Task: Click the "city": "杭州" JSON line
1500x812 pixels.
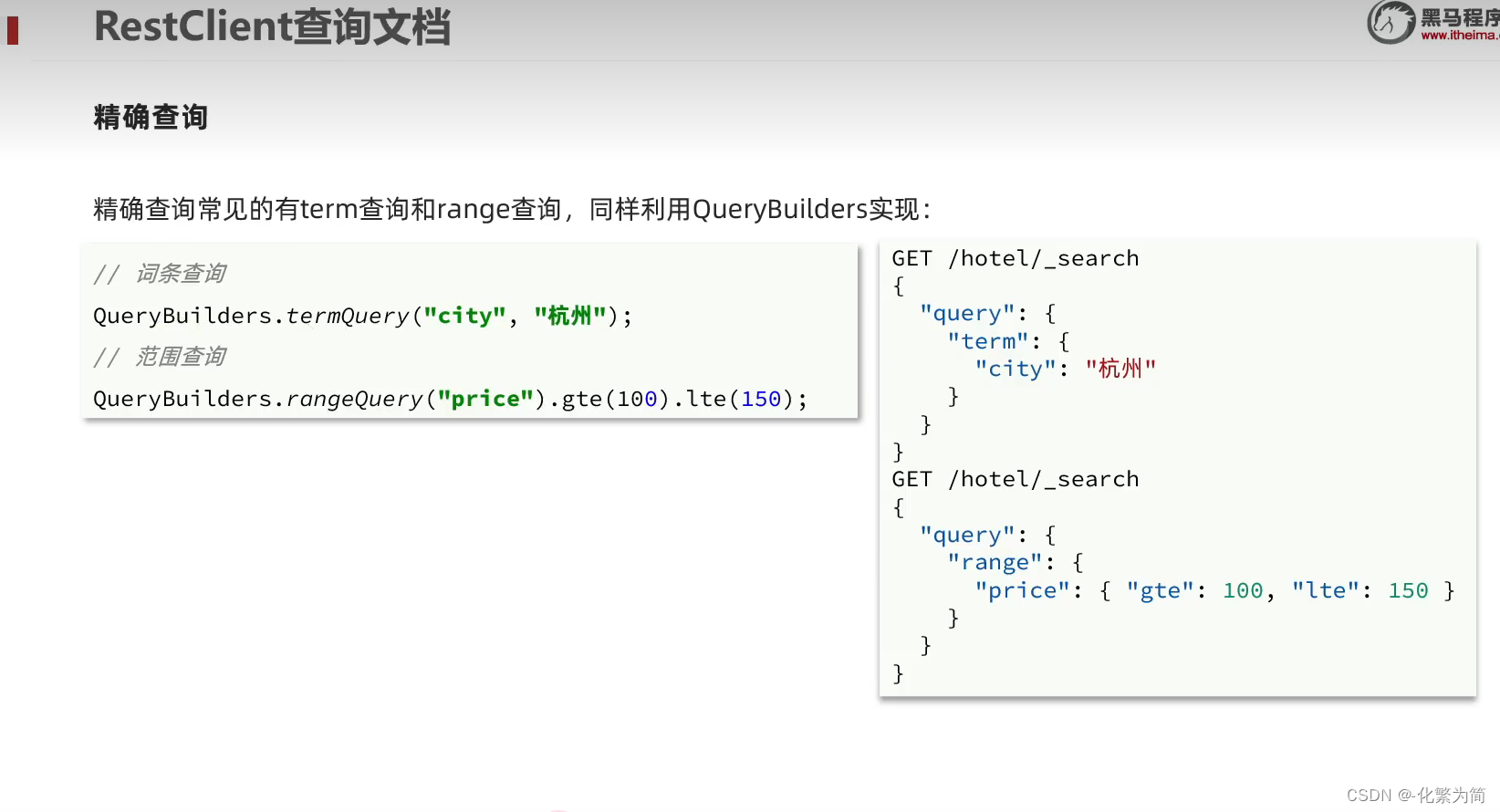Action: tap(1066, 369)
